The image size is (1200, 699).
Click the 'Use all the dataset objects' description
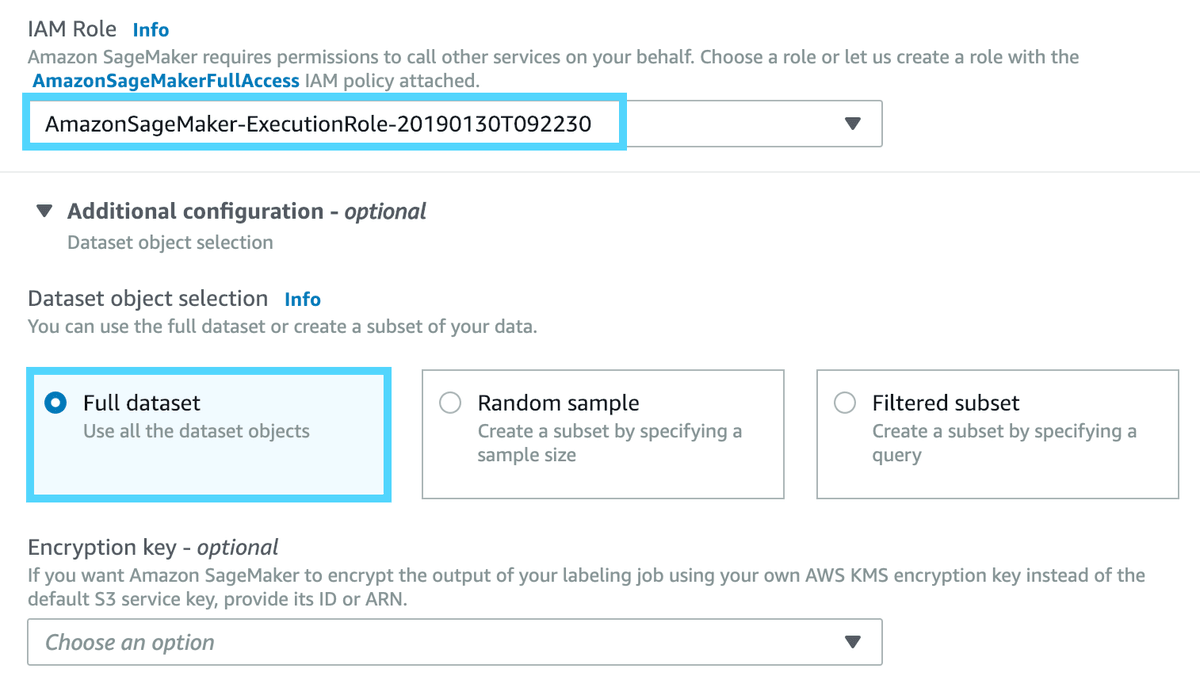coord(196,432)
